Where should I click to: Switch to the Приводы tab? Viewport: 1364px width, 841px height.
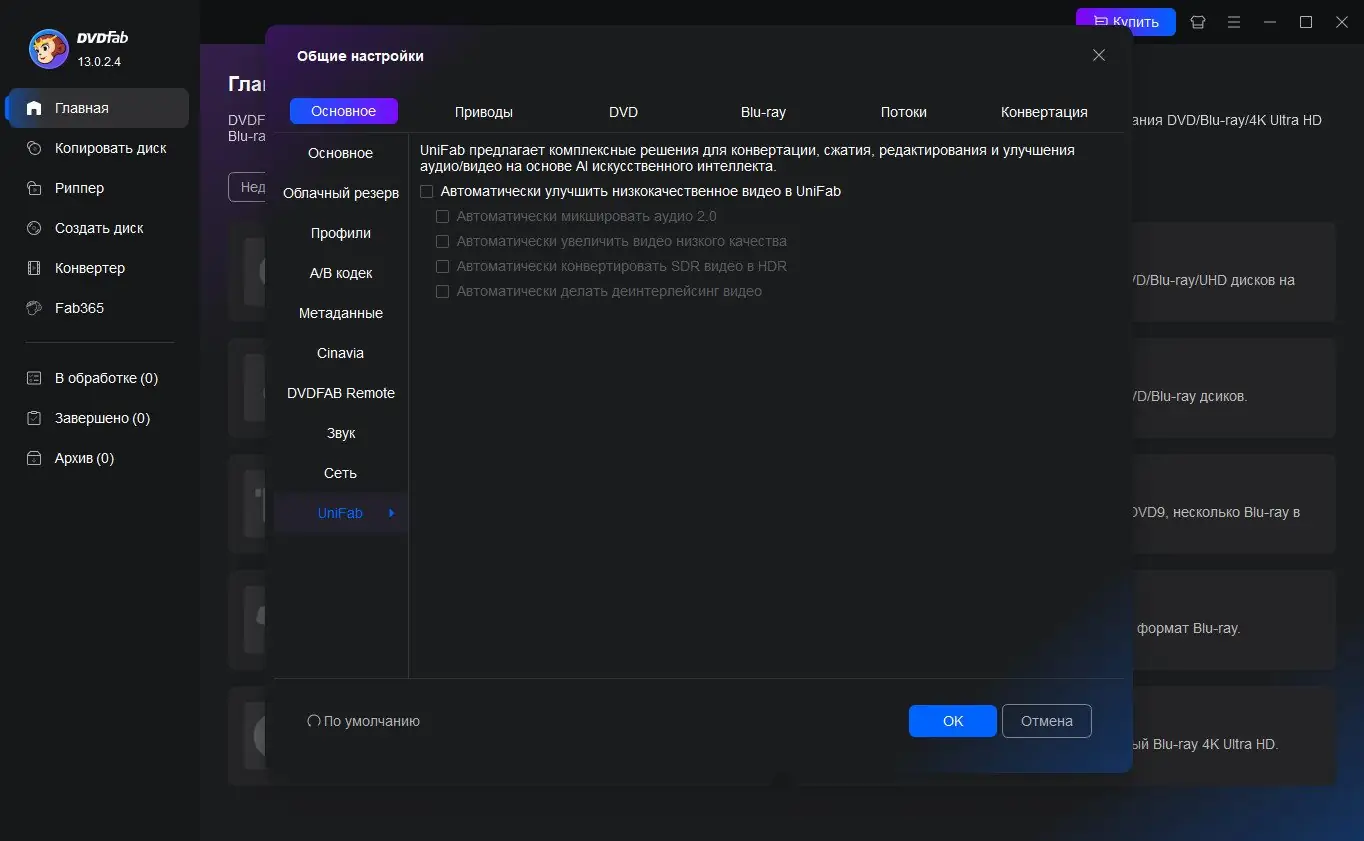coord(484,112)
